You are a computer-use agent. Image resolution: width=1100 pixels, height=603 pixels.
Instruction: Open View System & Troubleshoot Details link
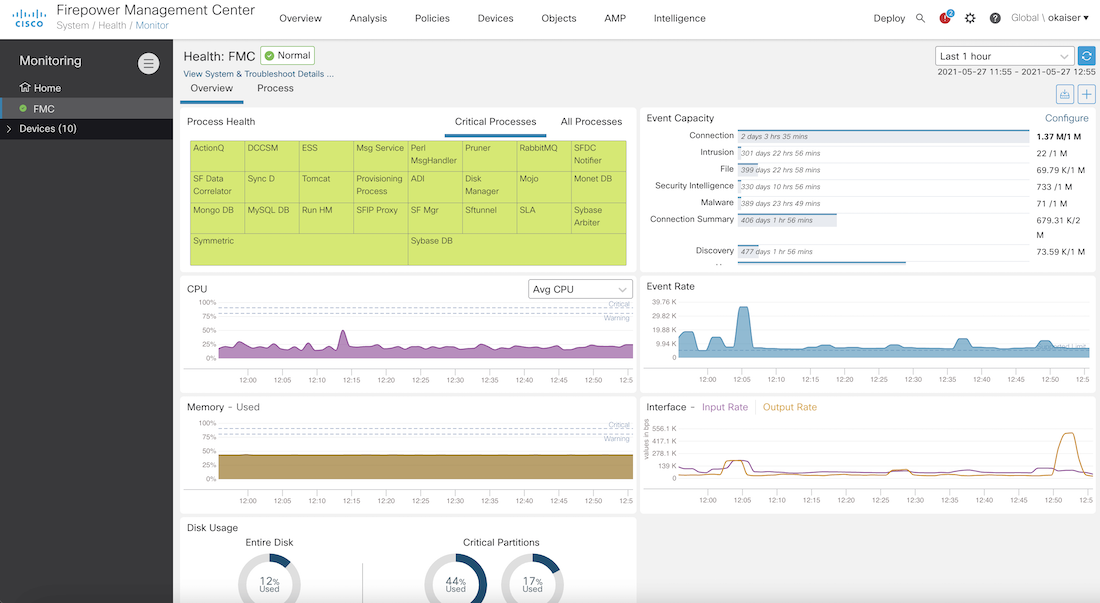coord(258,74)
